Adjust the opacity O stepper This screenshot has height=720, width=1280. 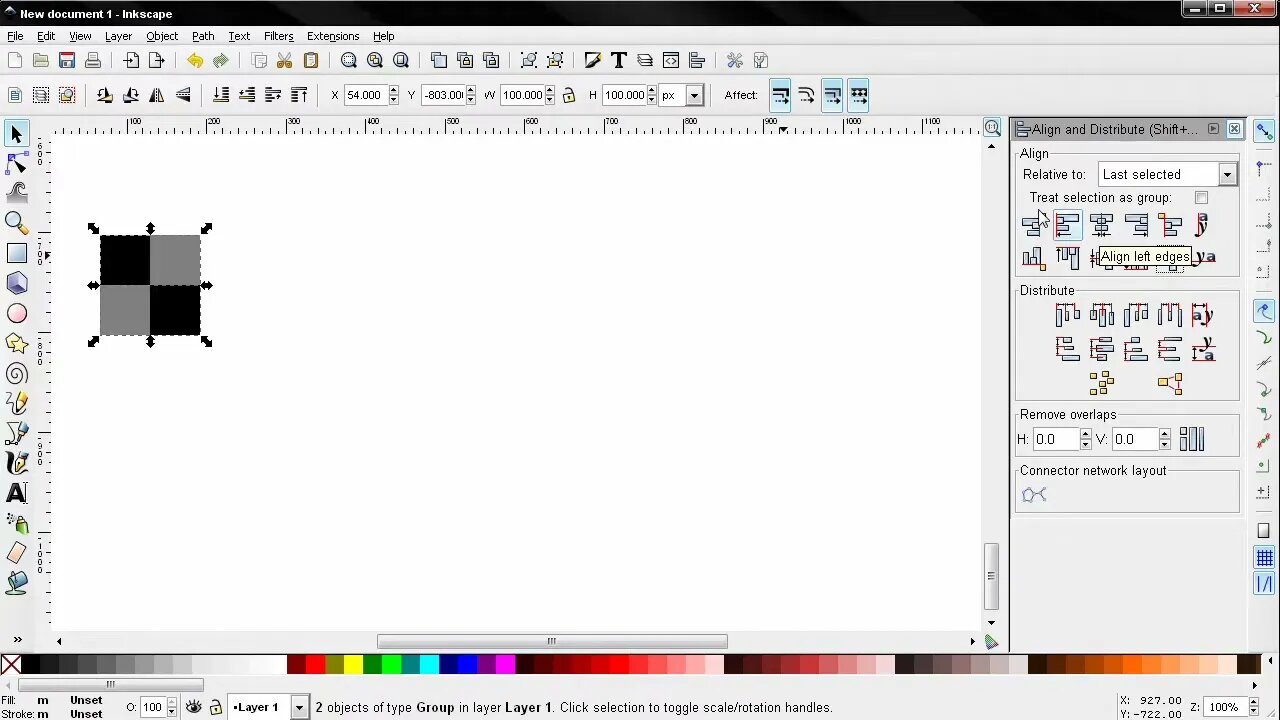tap(171, 707)
